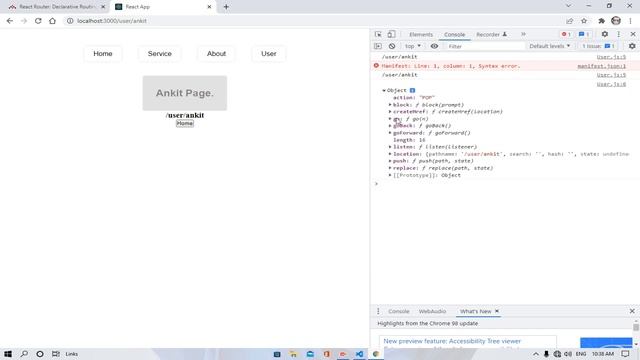Switch to the Recorder tab
The width and height of the screenshot is (640, 360).
[491, 35]
